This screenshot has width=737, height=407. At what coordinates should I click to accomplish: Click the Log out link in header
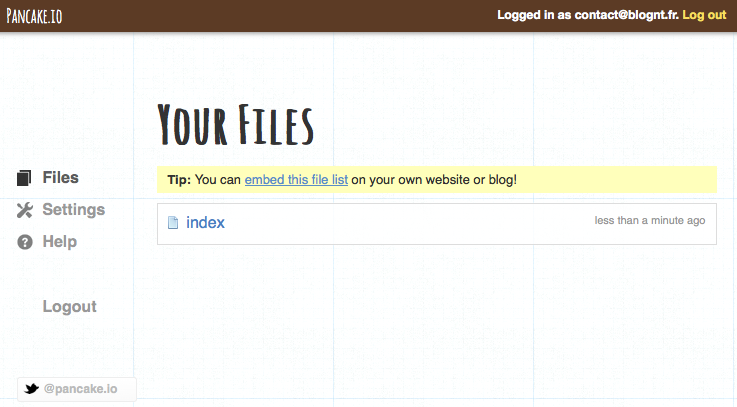point(704,15)
